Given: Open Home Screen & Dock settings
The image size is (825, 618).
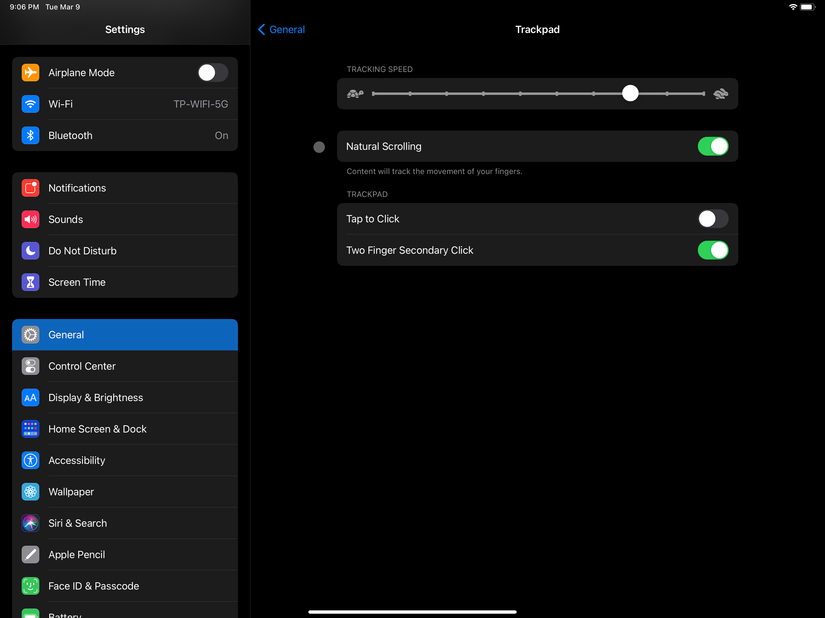Looking at the screenshot, I should (124, 428).
